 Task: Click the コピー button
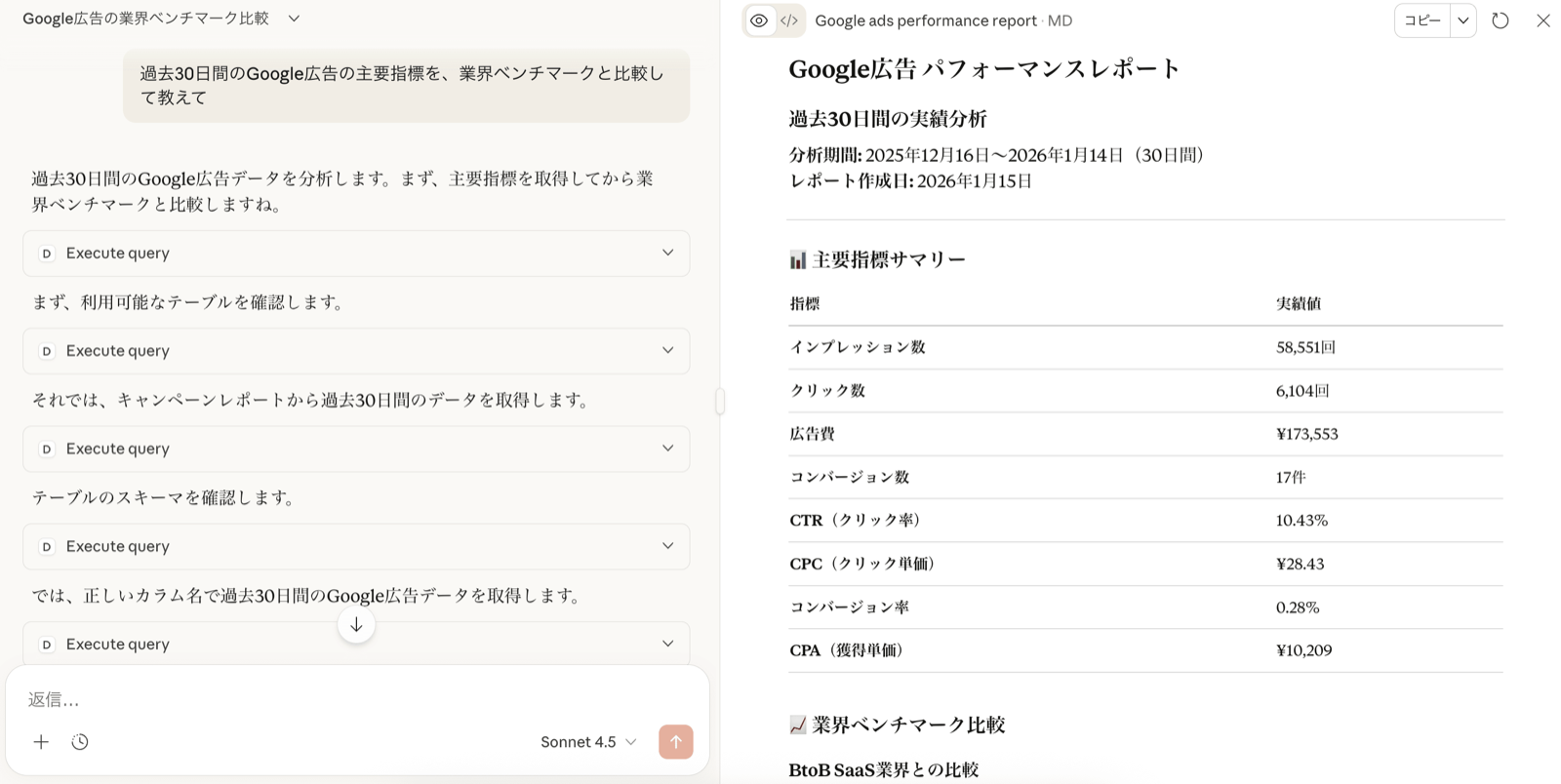pos(1422,20)
